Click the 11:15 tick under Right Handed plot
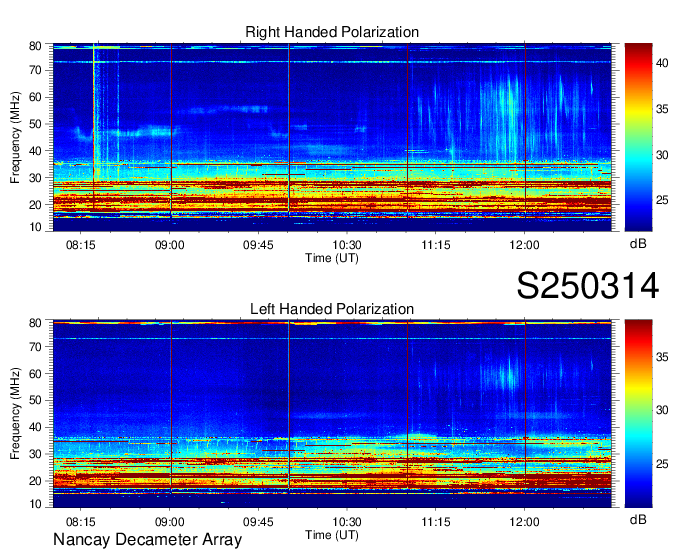This screenshot has height=552, width=680. [x=436, y=245]
